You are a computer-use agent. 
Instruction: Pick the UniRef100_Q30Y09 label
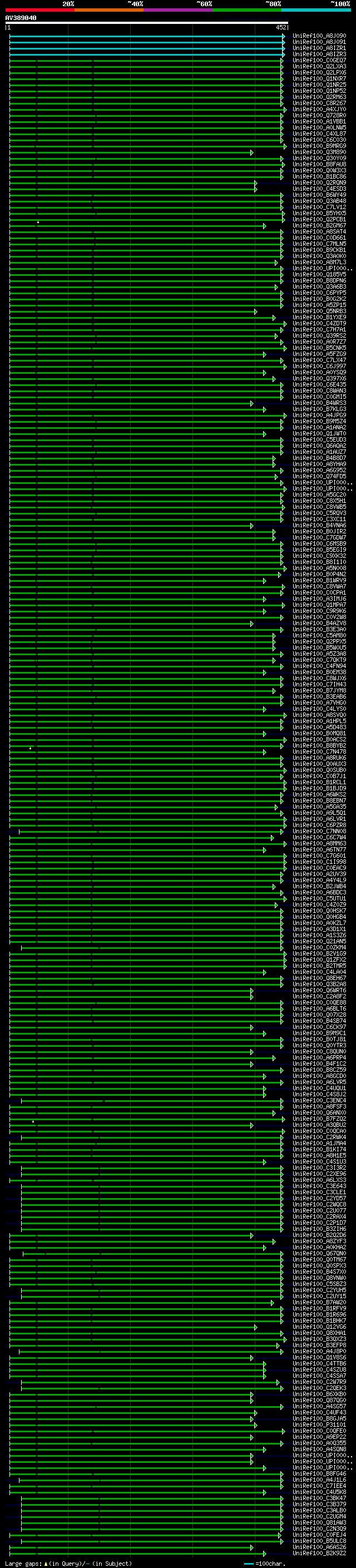tap(319, 159)
